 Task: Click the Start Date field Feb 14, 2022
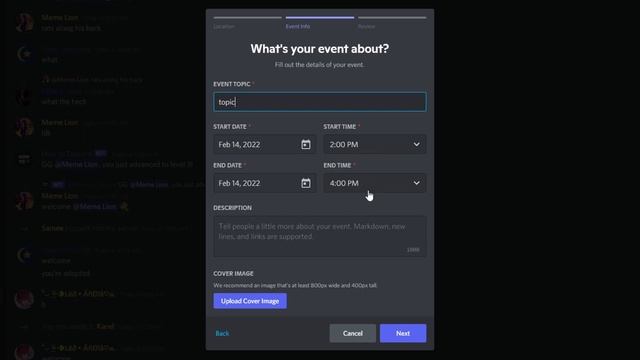264,144
